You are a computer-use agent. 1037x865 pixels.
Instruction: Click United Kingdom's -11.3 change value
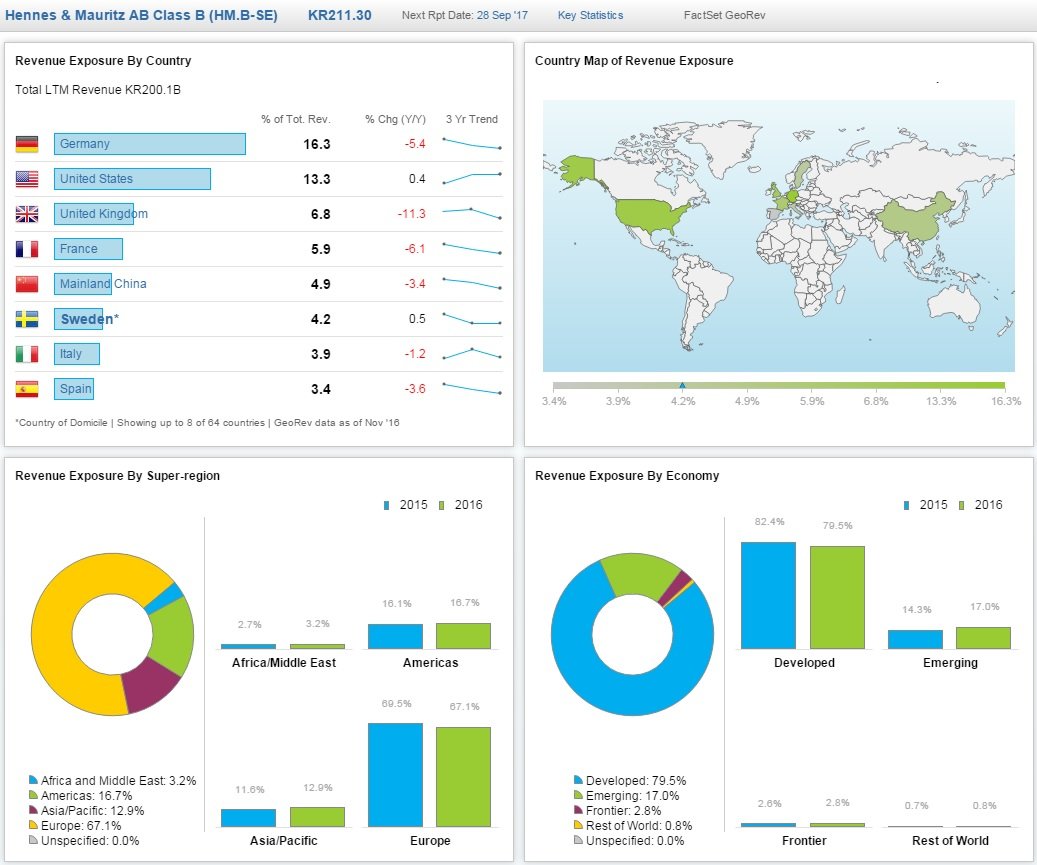coord(411,214)
